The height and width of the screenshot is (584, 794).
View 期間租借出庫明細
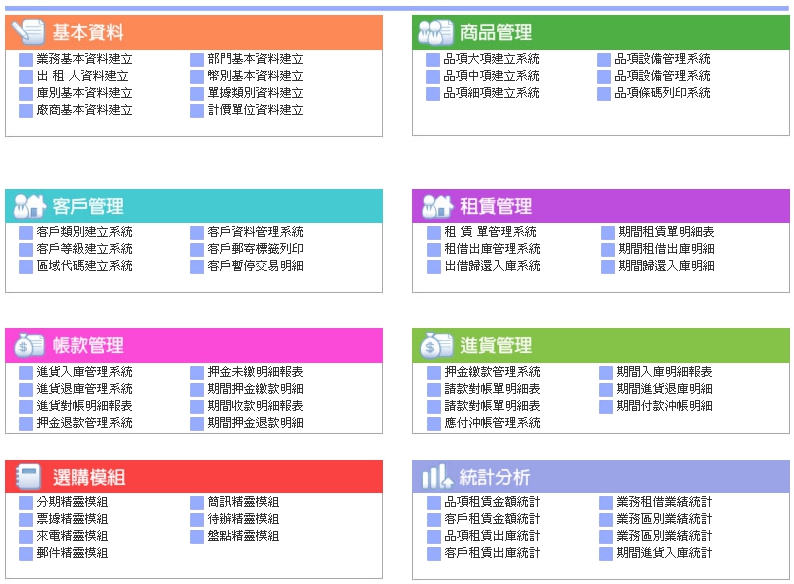click(666, 249)
